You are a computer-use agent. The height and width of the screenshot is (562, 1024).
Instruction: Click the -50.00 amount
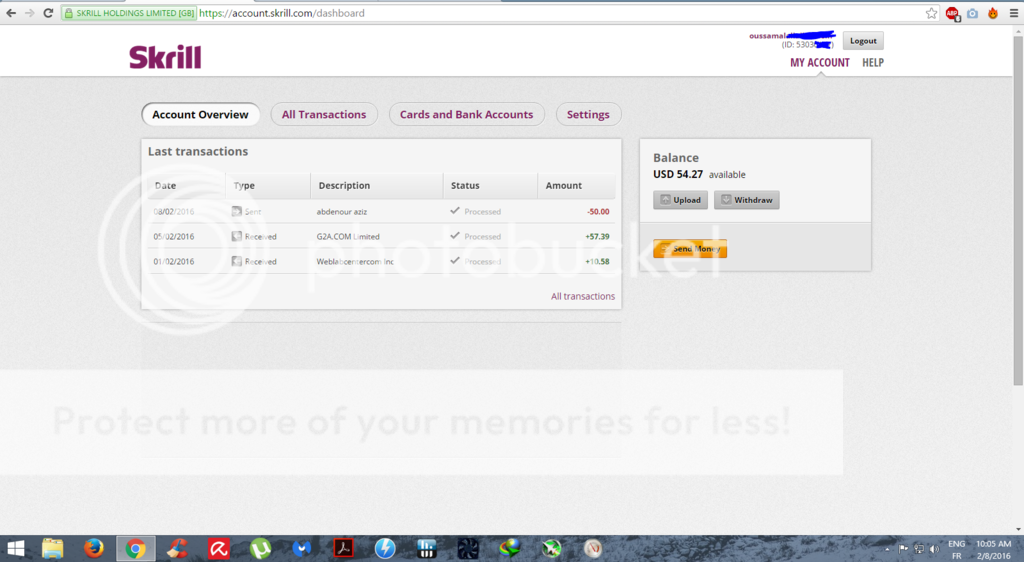point(598,211)
